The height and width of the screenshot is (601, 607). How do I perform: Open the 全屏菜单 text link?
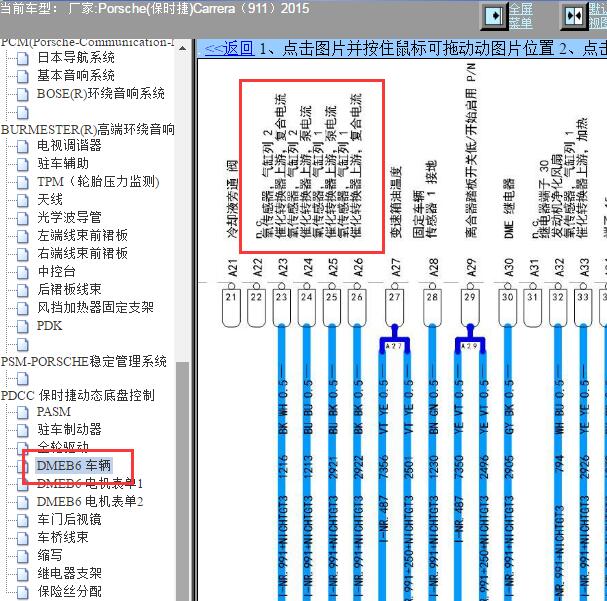point(520,16)
